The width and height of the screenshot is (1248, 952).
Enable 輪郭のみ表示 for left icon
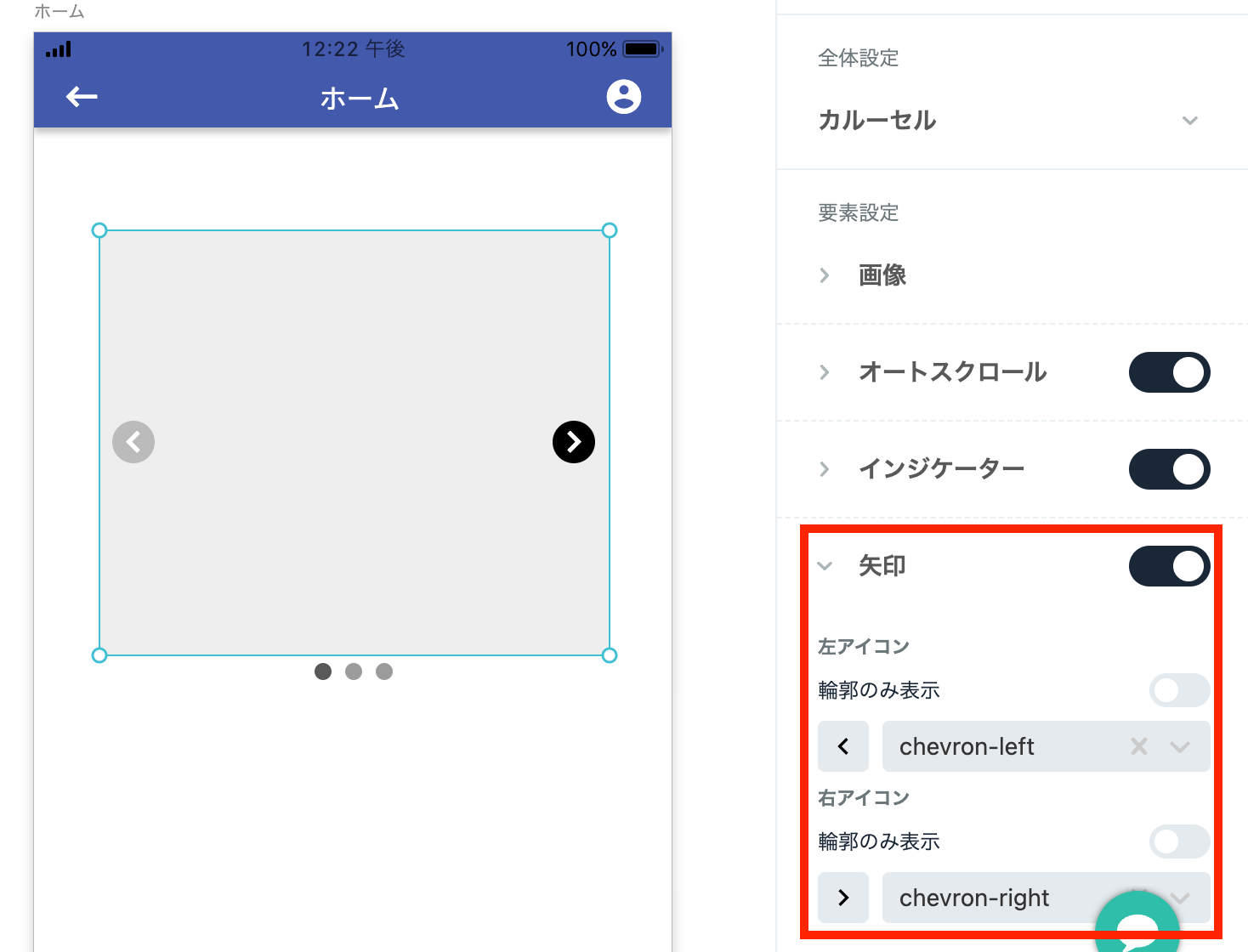(x=1179, y=690)
